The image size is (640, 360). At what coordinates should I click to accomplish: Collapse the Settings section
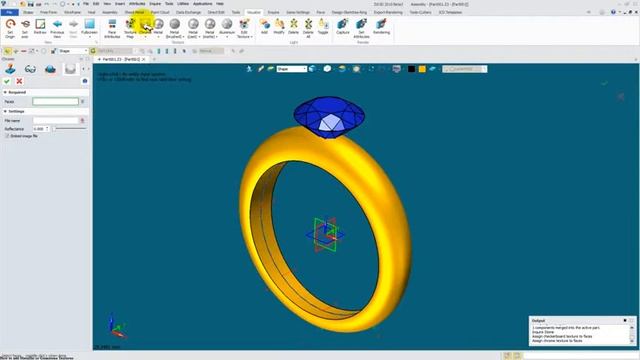(5, 111)
